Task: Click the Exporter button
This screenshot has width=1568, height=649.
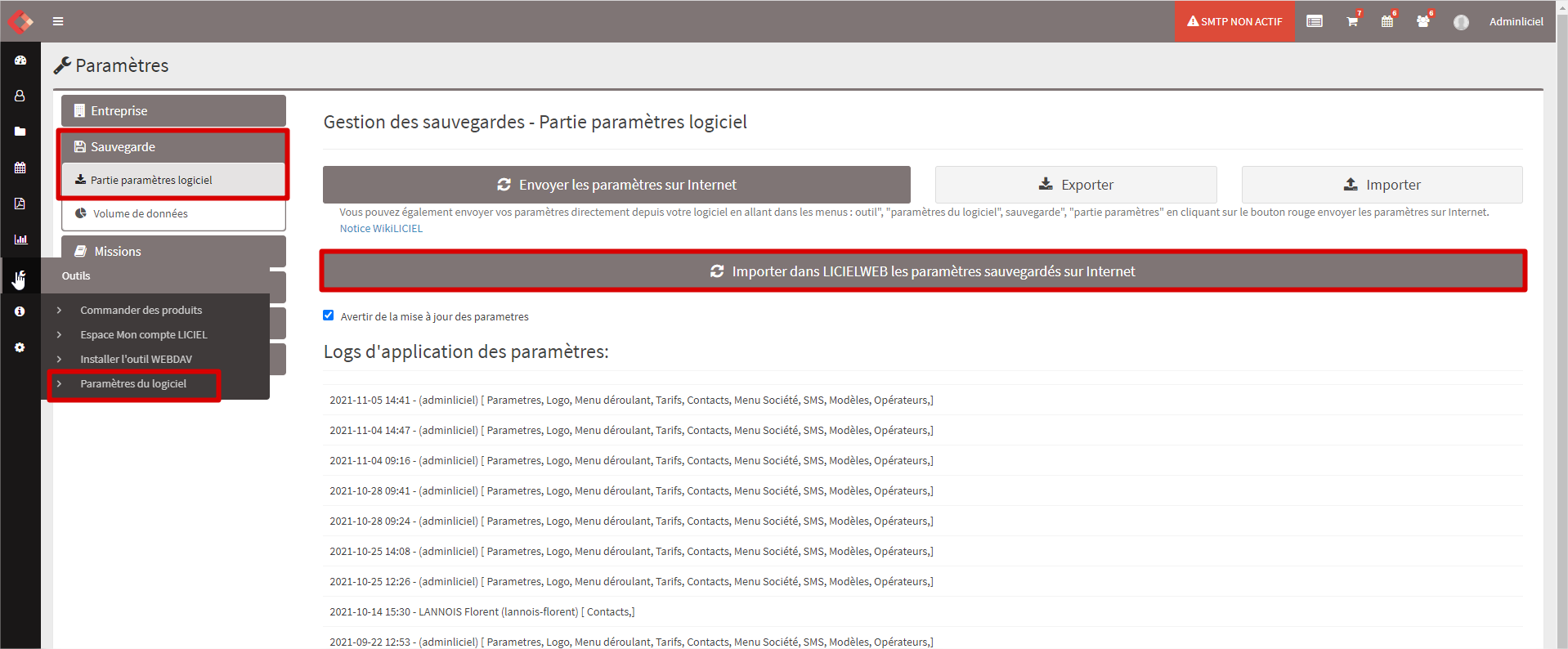Action: (x=1076, y=185)
